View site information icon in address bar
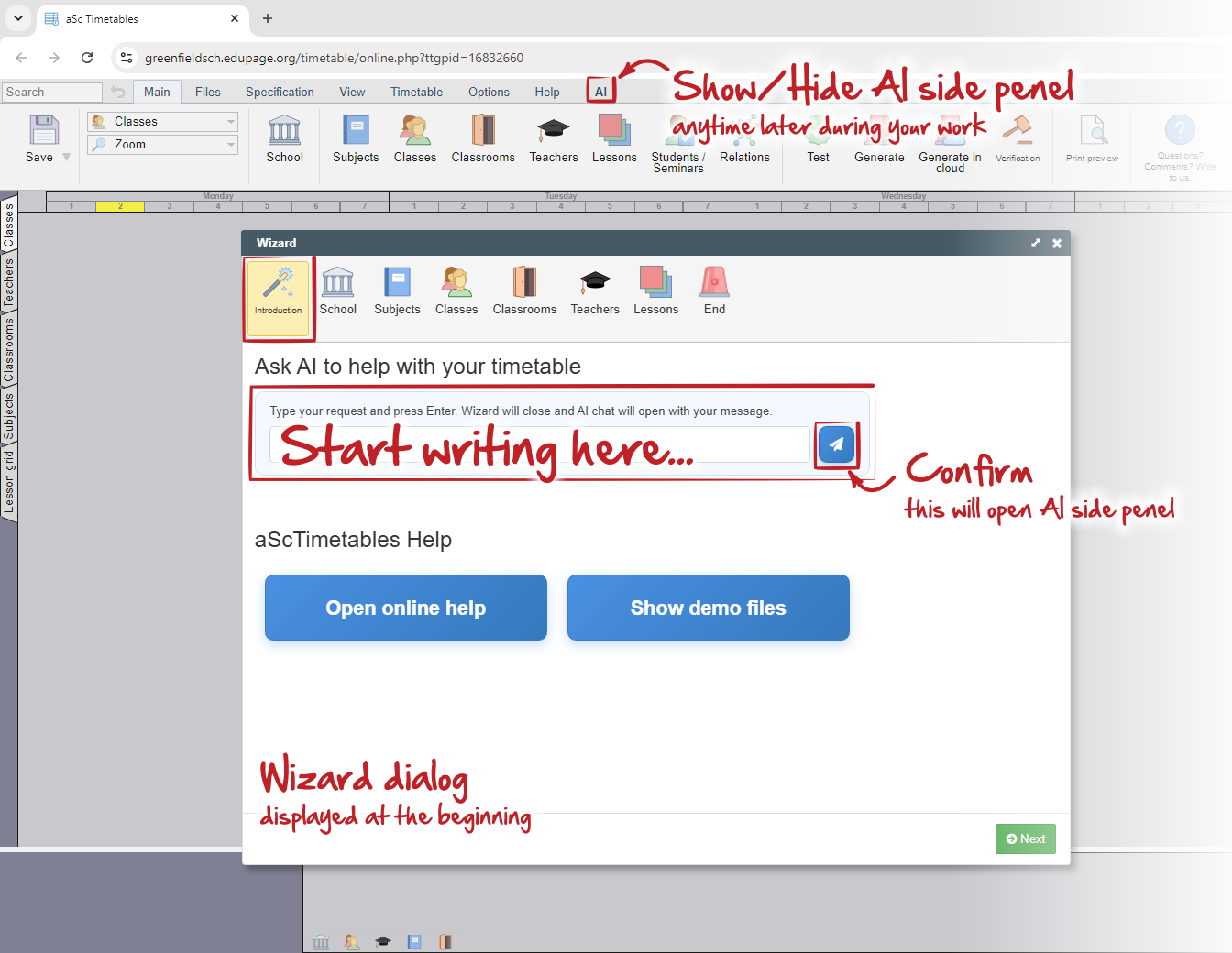The height and width of the screenshot is (953, 1232). [x=126, y=58]
